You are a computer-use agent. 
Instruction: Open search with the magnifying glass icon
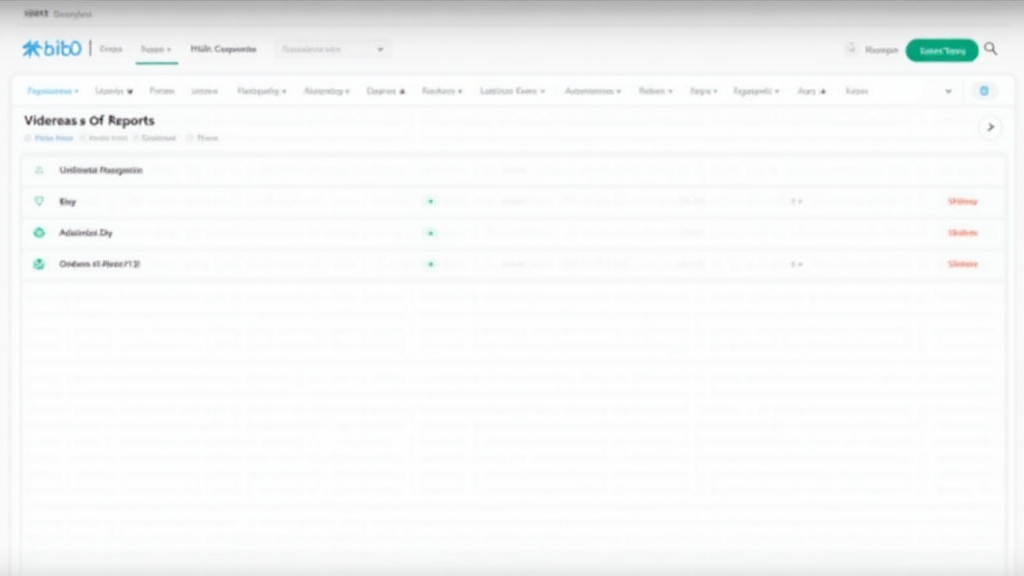point(991,49)
